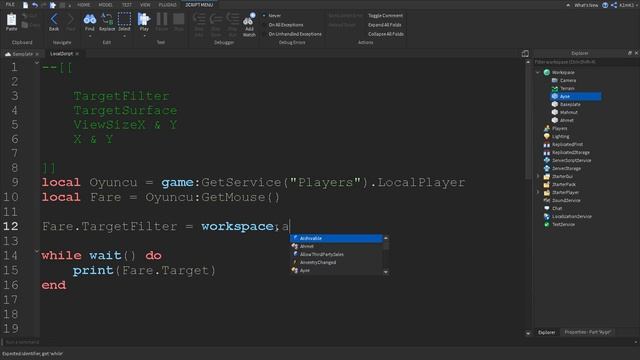Screen dimensions: 640x360
Task: Click the LocalizationService icon
Action: tap(547, 216)
